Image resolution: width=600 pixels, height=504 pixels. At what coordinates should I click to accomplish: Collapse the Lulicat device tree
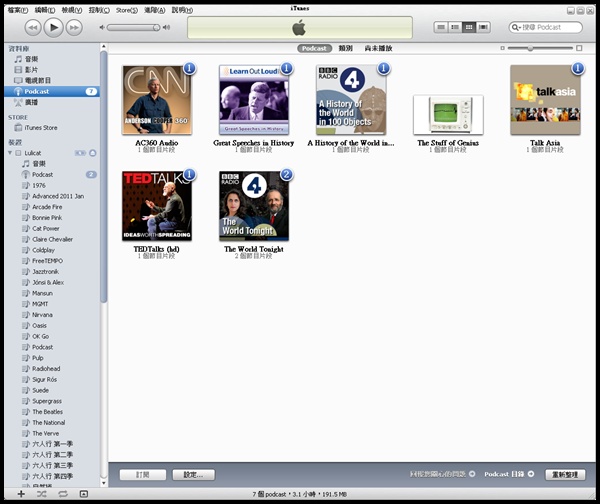(10, 153)
